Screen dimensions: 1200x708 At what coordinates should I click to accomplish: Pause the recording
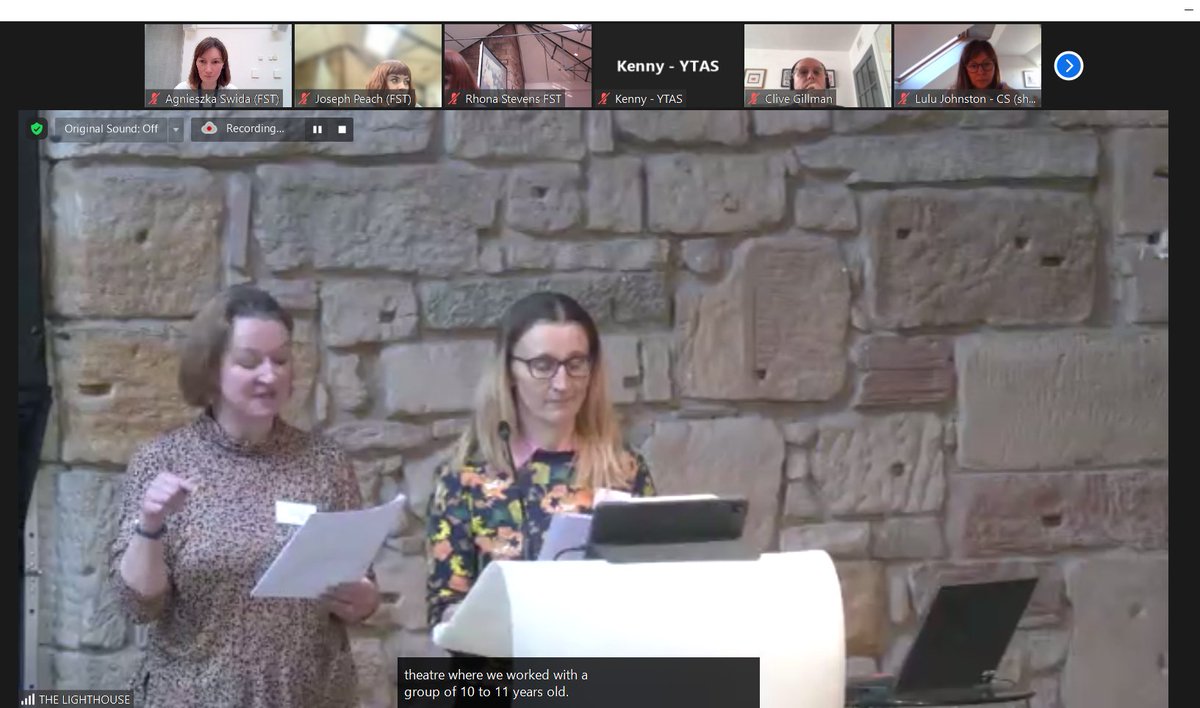click(x=317, y=129)
